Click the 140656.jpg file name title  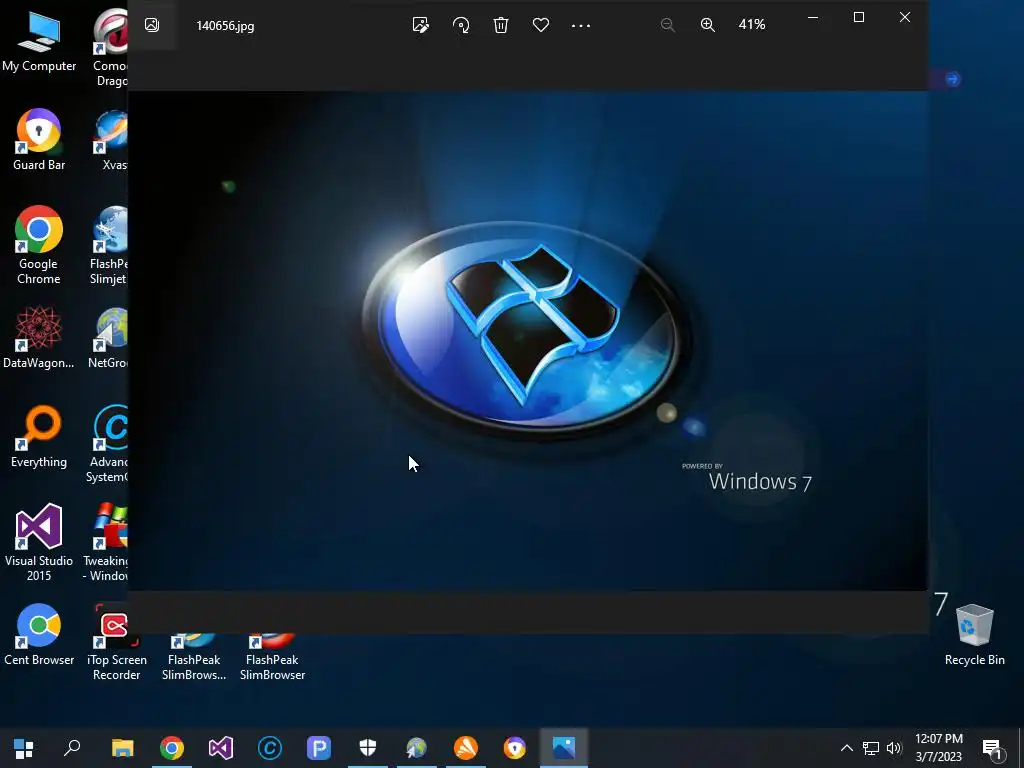[225, 26]
